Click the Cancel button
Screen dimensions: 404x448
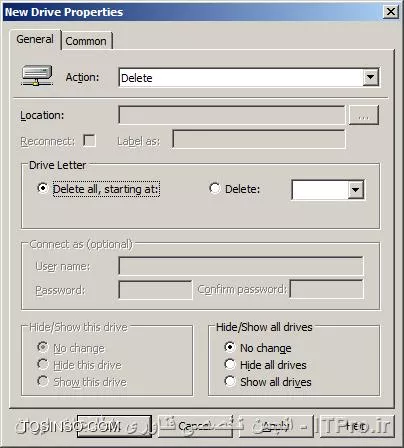tap(195, 426)
